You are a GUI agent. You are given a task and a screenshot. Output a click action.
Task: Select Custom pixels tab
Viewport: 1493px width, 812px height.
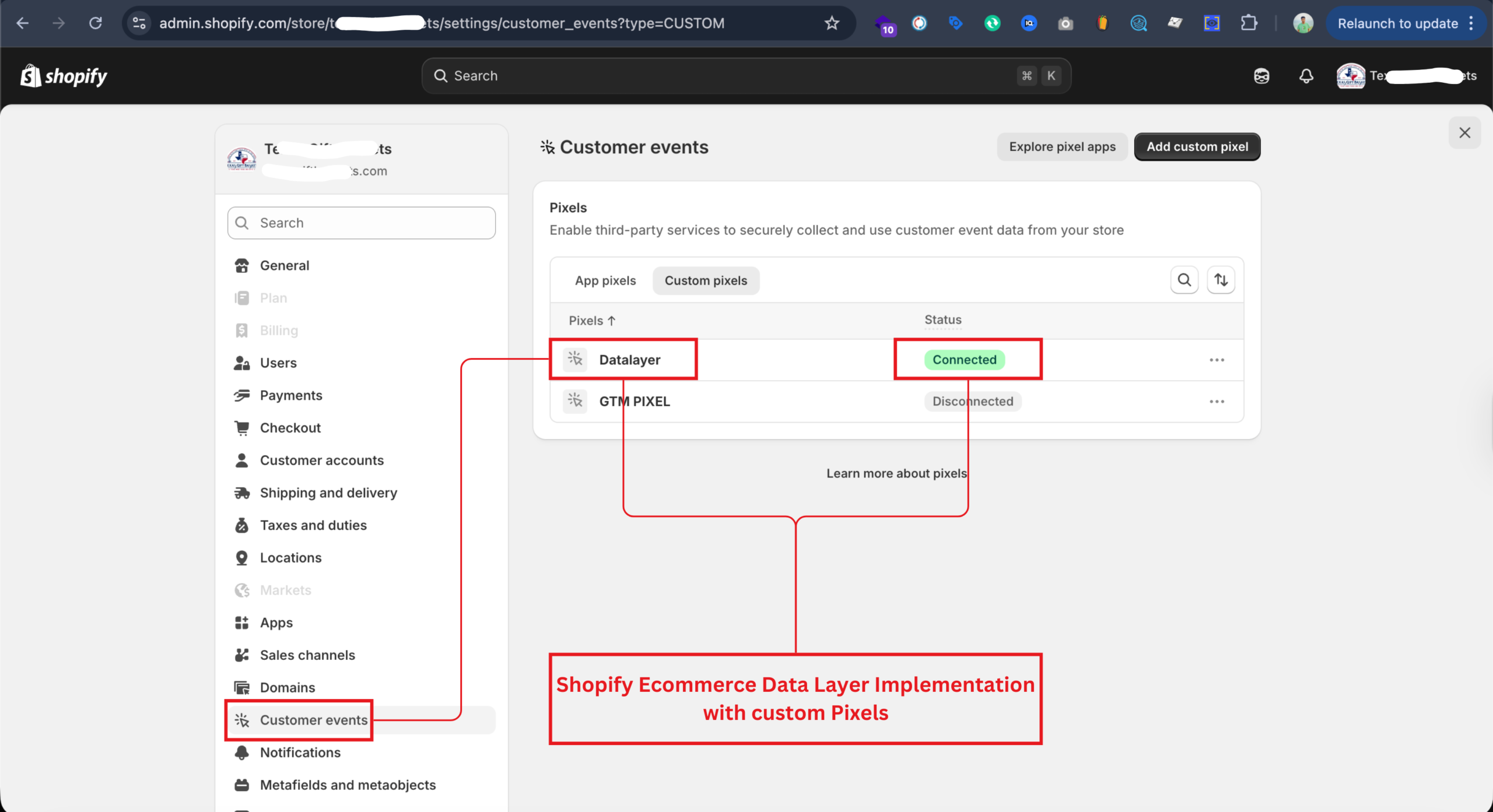[x=706, y=280]
